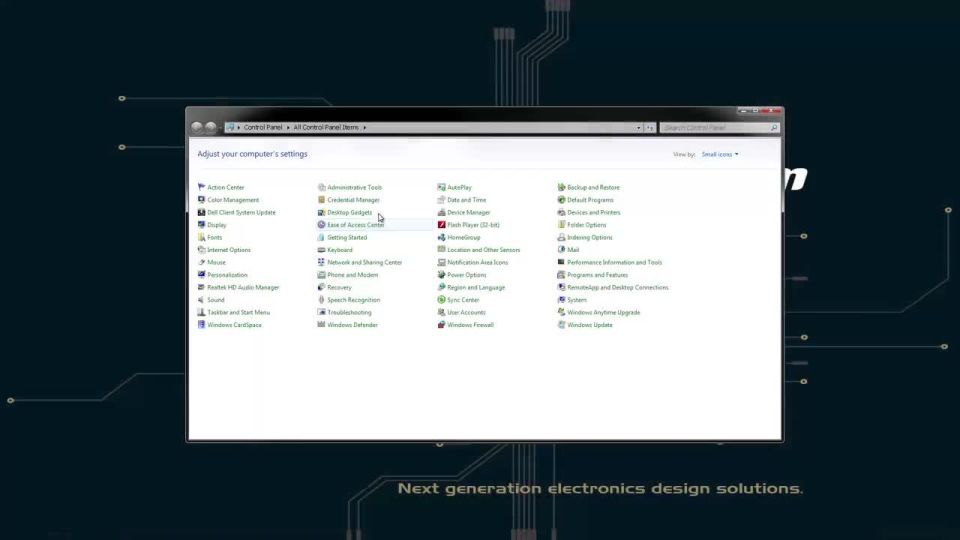Click Network and Sharing Center icon
This screenshot has height=540, width=960.
pos(321,262)
